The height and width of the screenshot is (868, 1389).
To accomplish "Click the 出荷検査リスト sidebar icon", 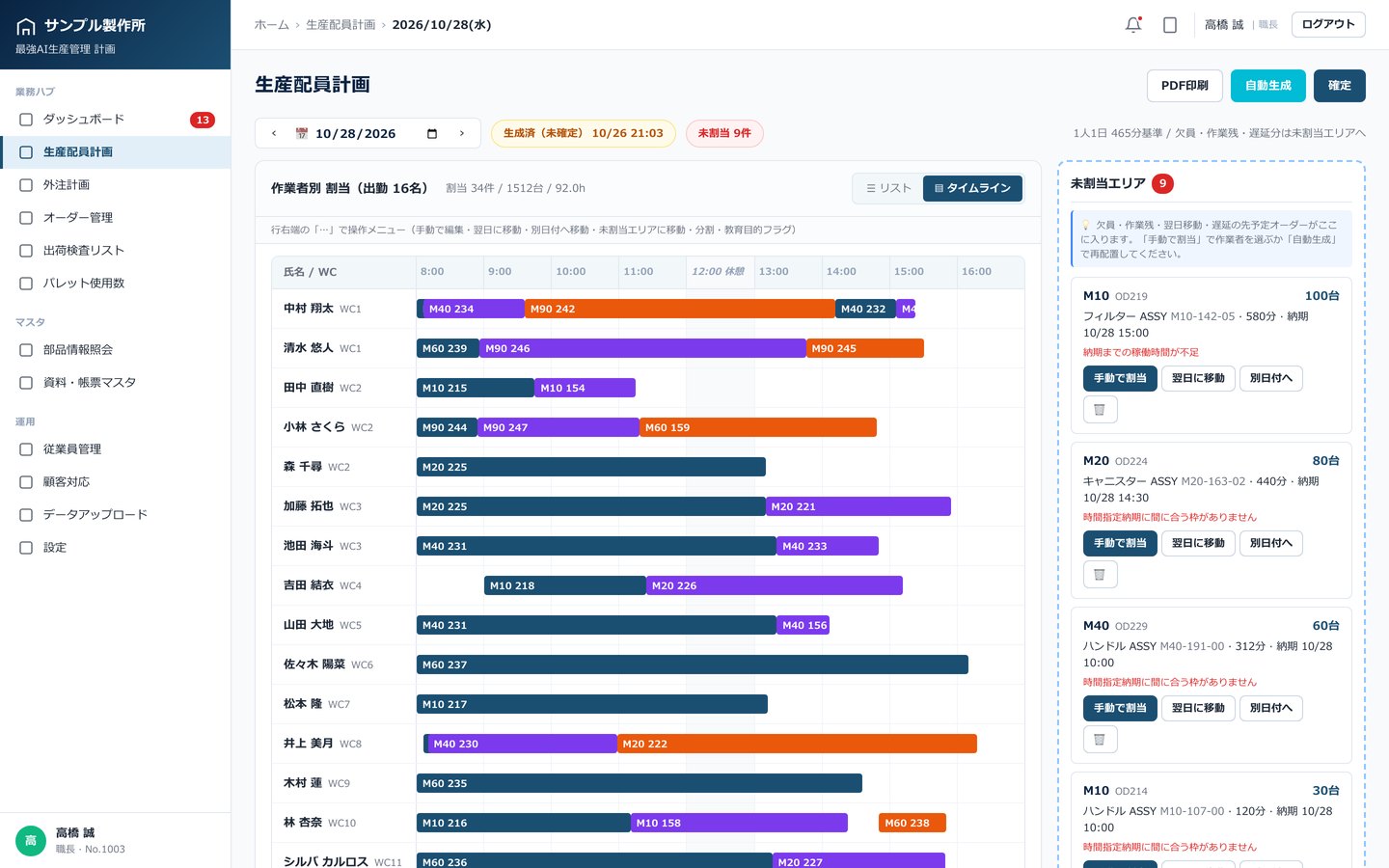I will (26, 251).
